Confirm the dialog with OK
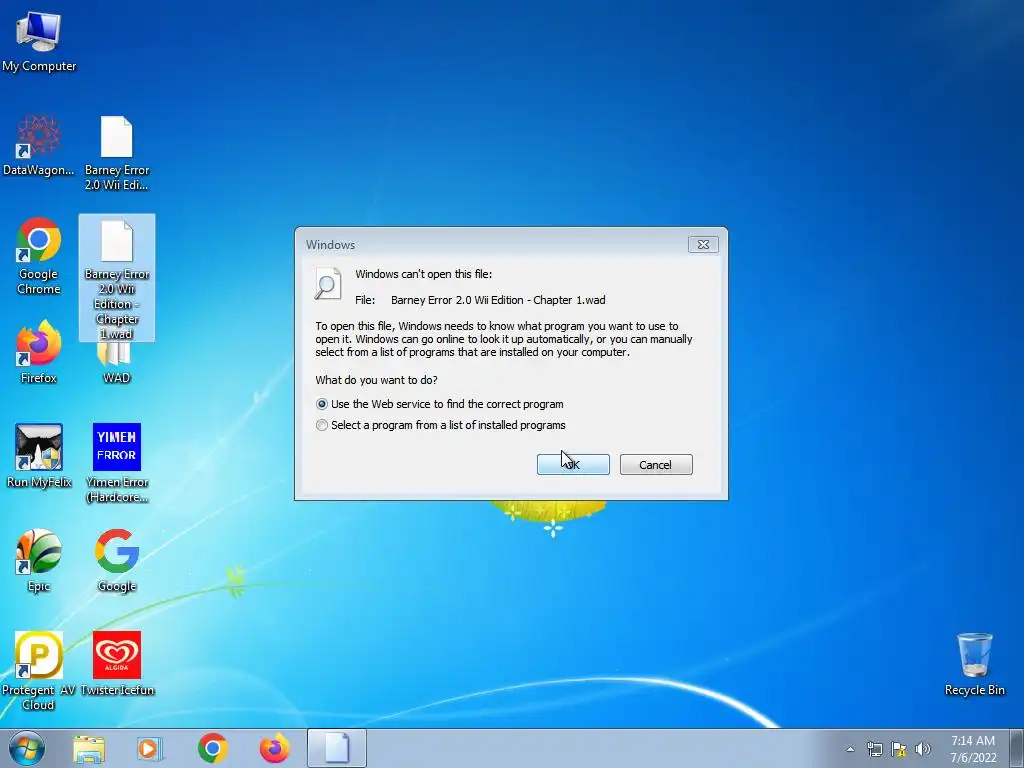The height and width of the screenshot is (768, 1024). [573, 464]
